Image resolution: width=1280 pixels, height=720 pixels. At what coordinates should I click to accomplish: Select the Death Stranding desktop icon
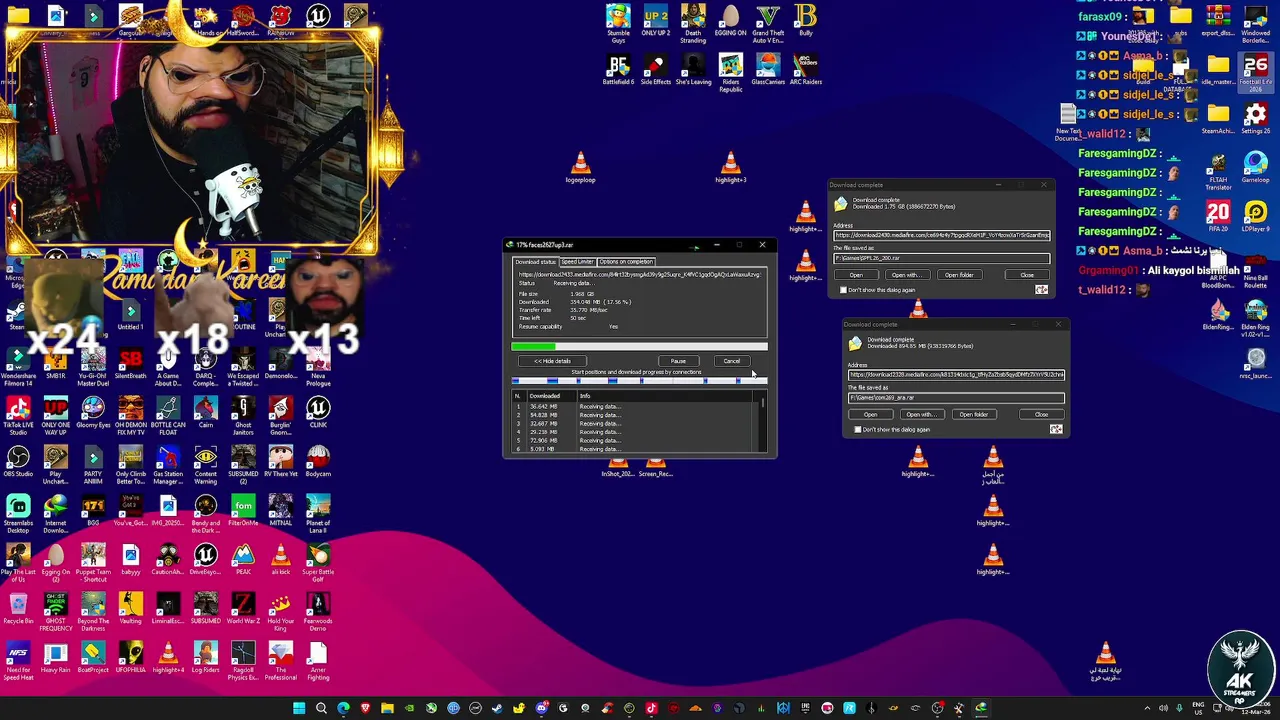(693, 23)
